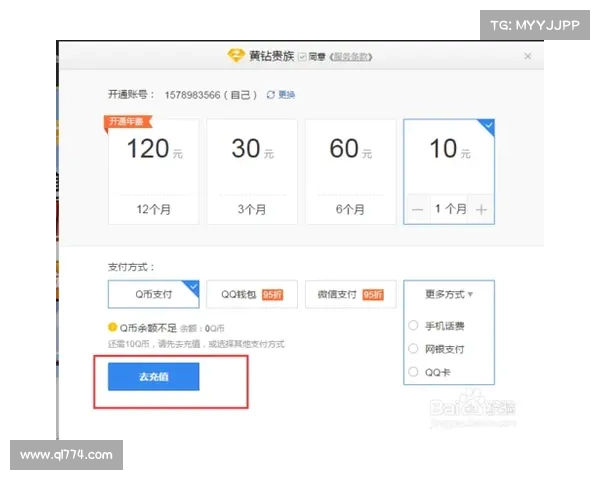This screenshot has width=600, height=480.
Task: Close the payment dialog with the X
Action: coord(527,57)
